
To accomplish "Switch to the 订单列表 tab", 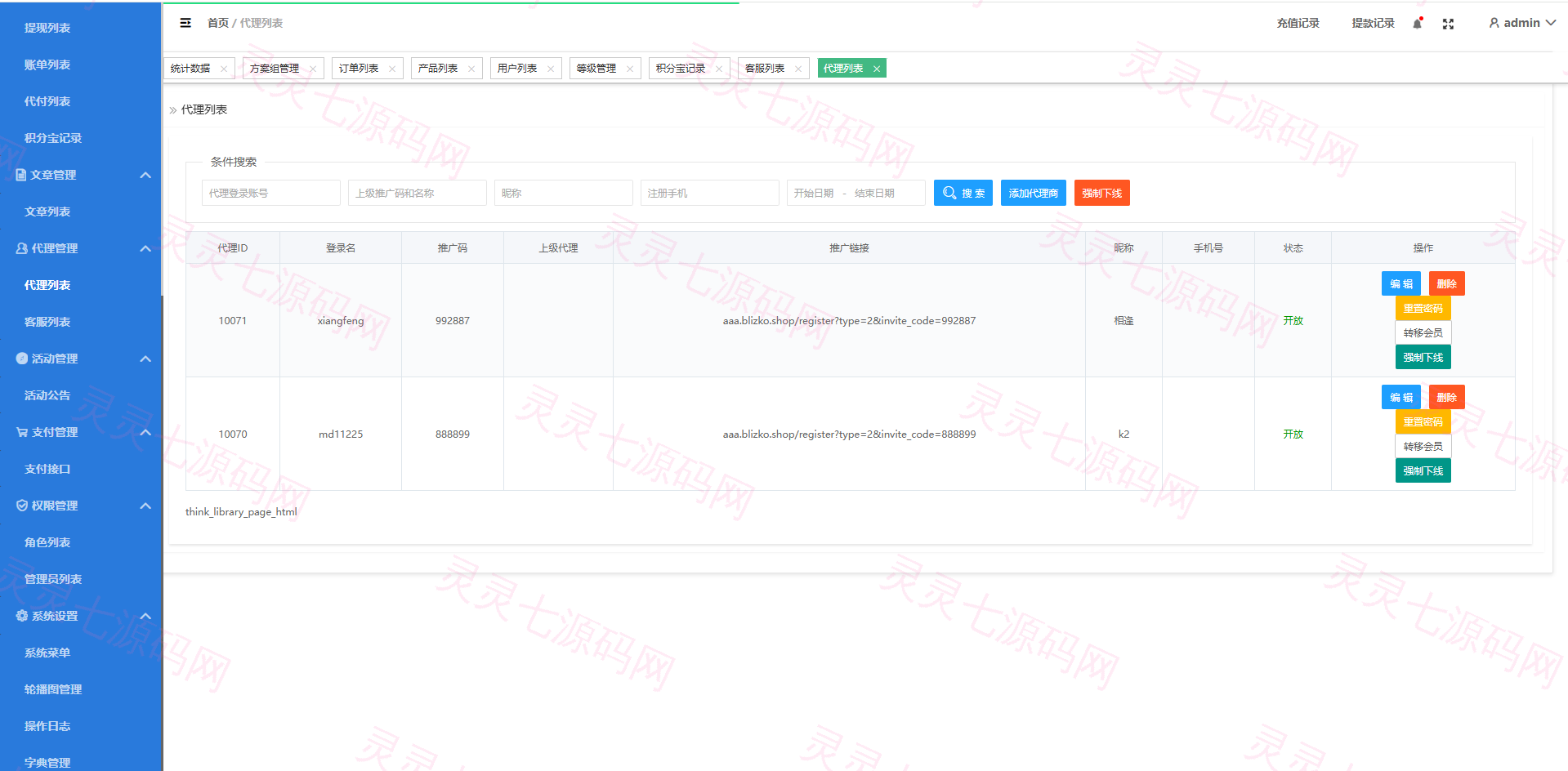I will pyautogui.click(x=359, y=69).
